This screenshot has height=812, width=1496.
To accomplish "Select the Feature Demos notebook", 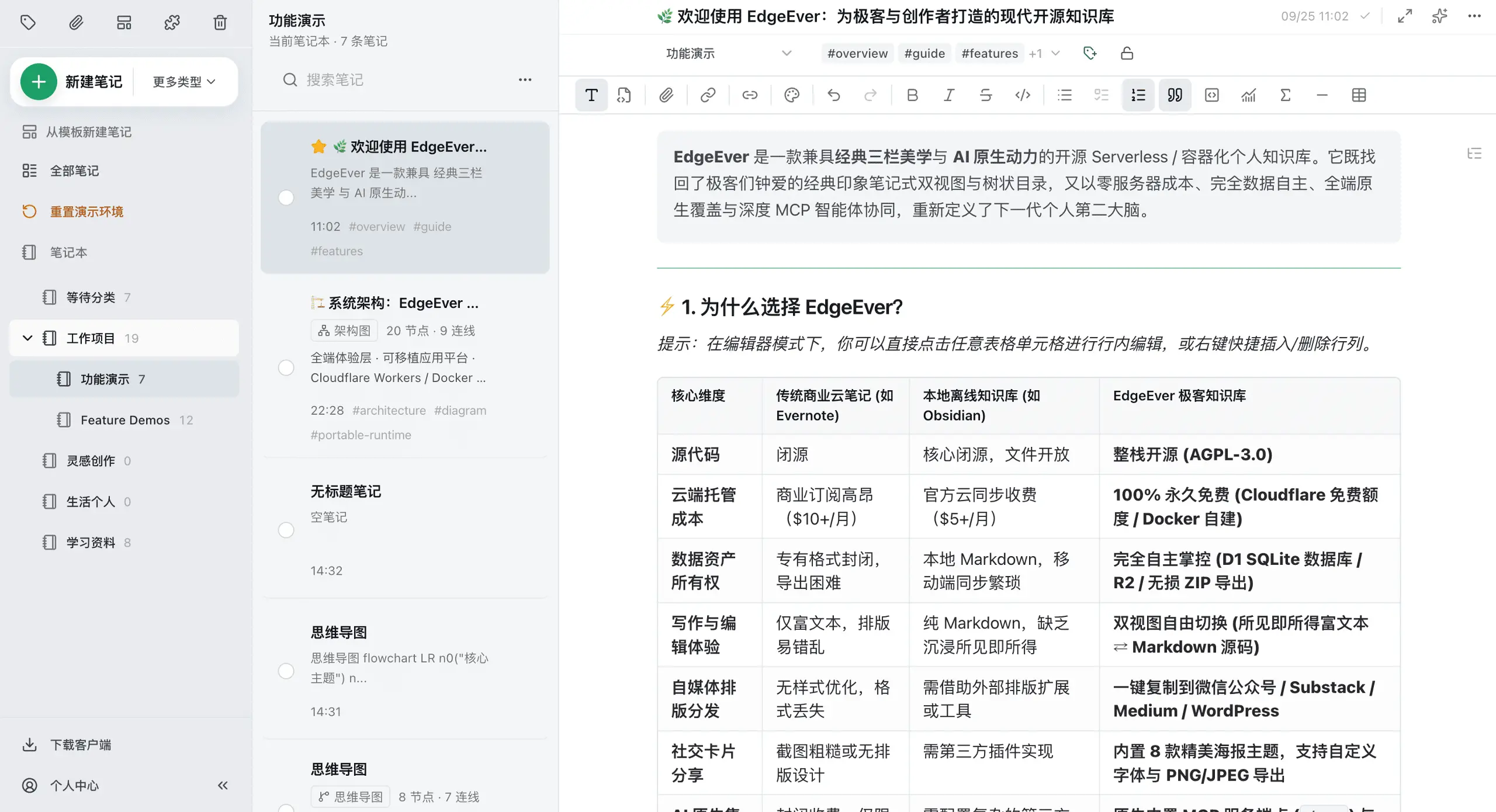I will 124,420.
